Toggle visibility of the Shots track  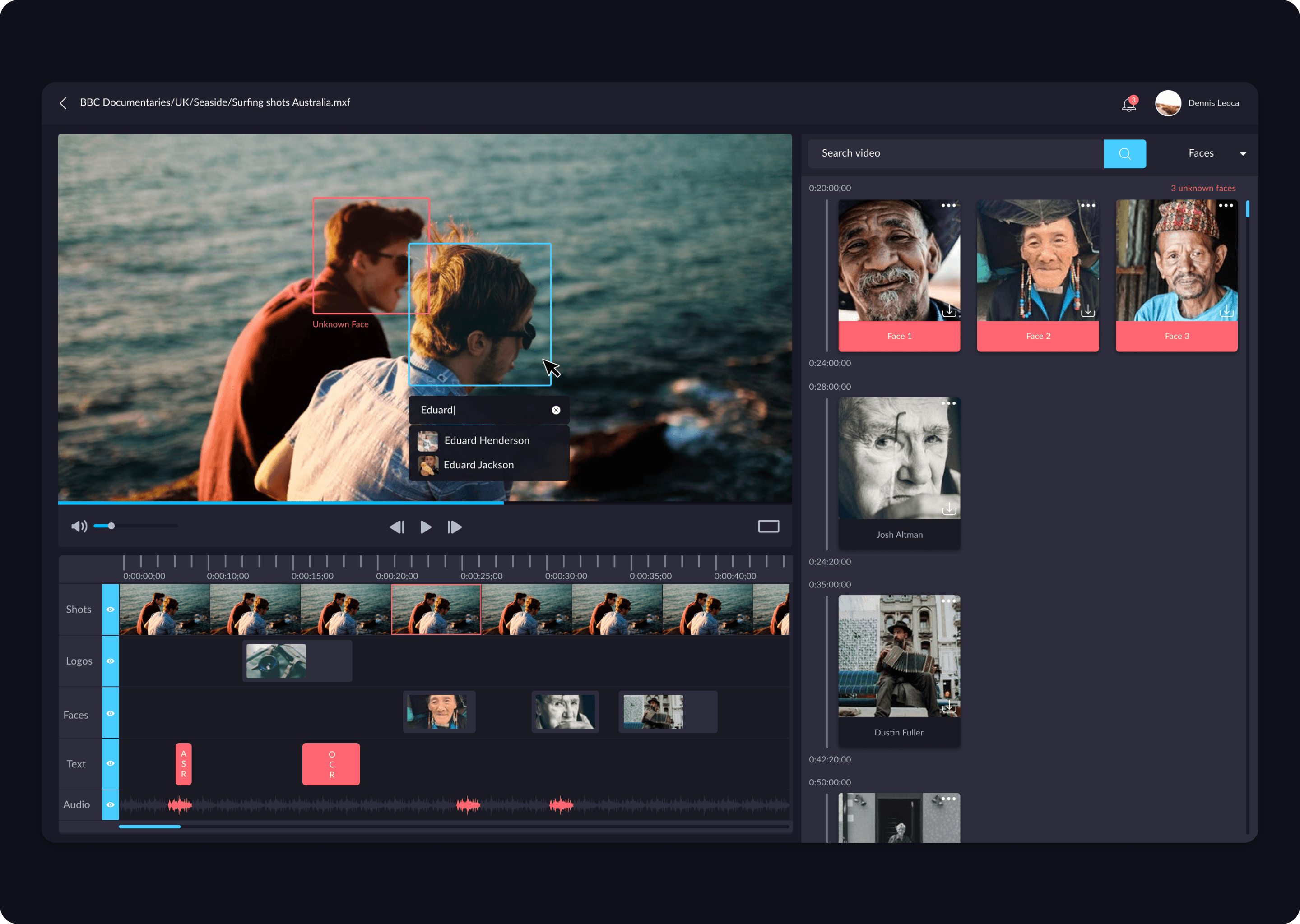111,610
